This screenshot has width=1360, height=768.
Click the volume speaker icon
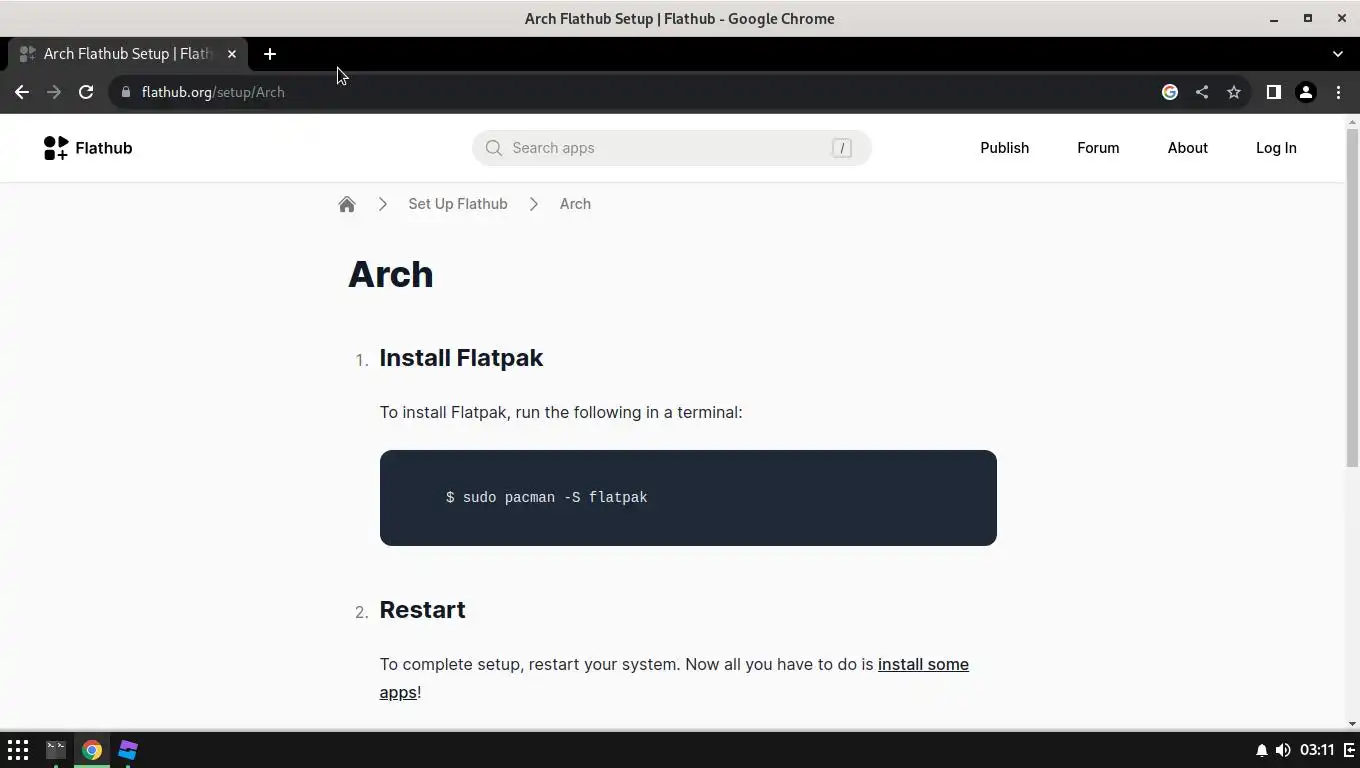point(1282,750)
